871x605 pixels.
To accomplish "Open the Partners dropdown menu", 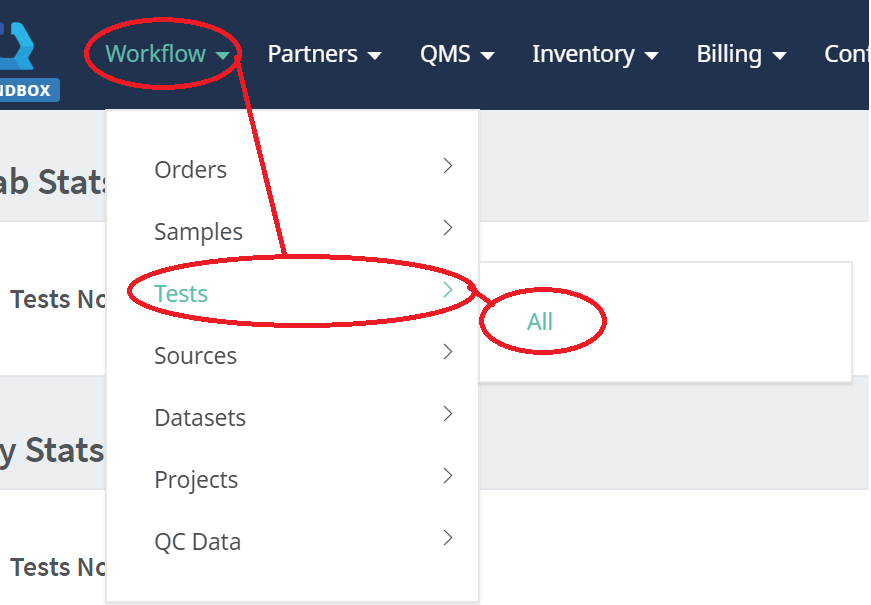I will click(324, 54).
